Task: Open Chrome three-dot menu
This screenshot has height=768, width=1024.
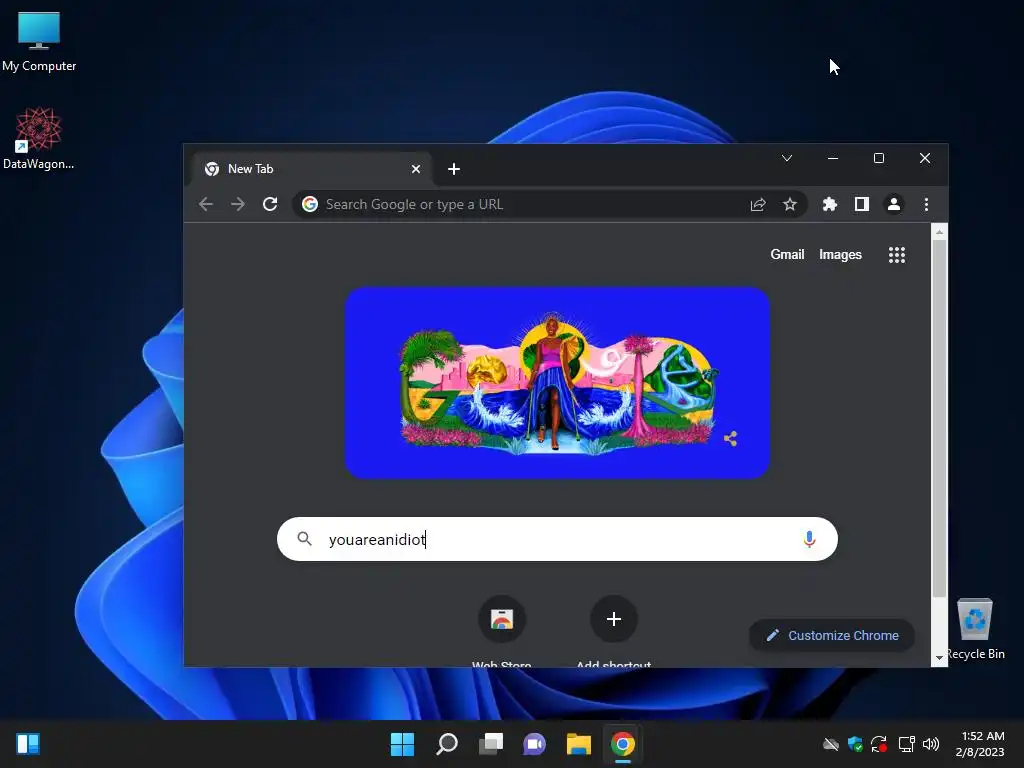Action: click(926, 204)
